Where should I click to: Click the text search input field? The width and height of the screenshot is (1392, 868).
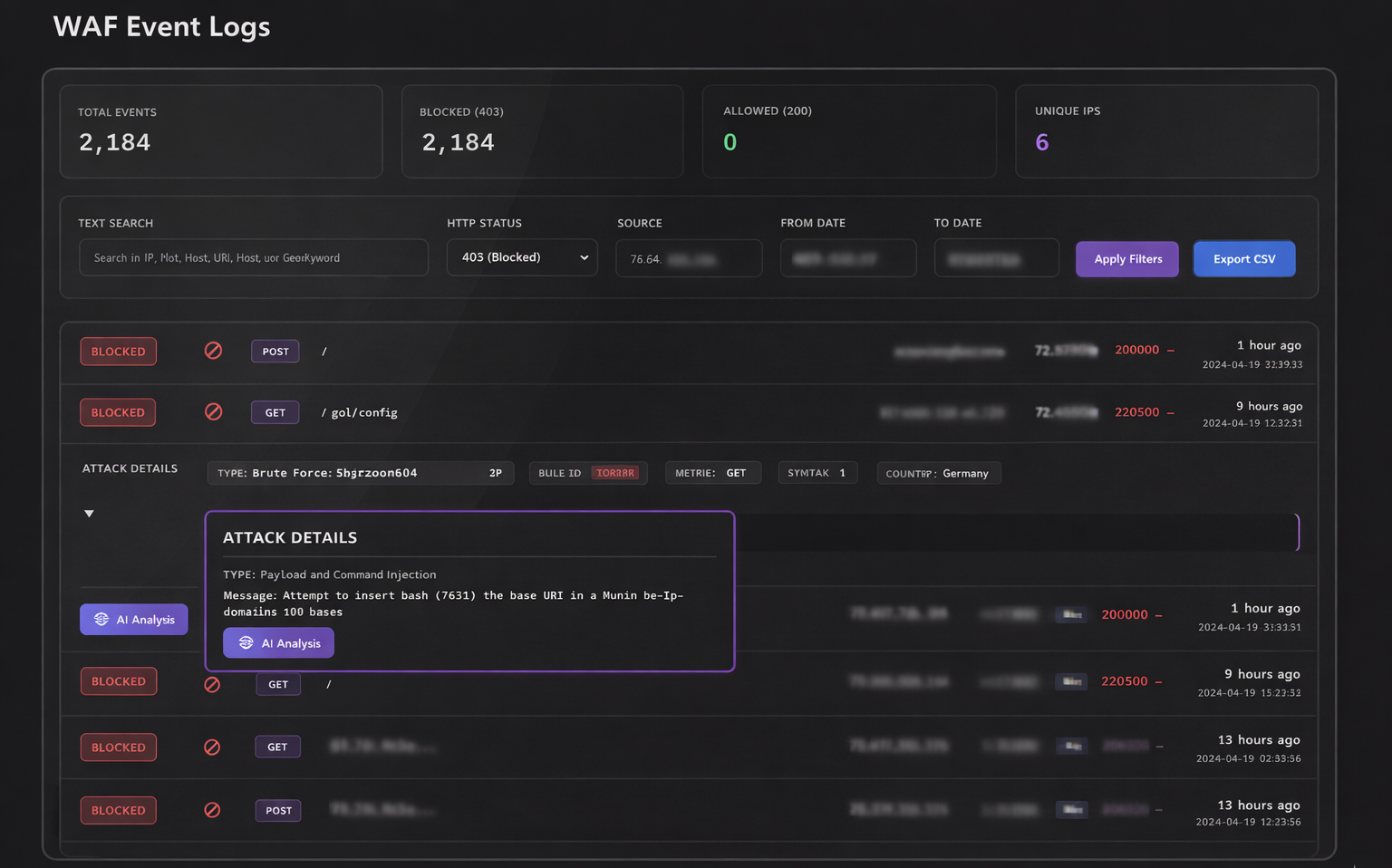(254, 257)
